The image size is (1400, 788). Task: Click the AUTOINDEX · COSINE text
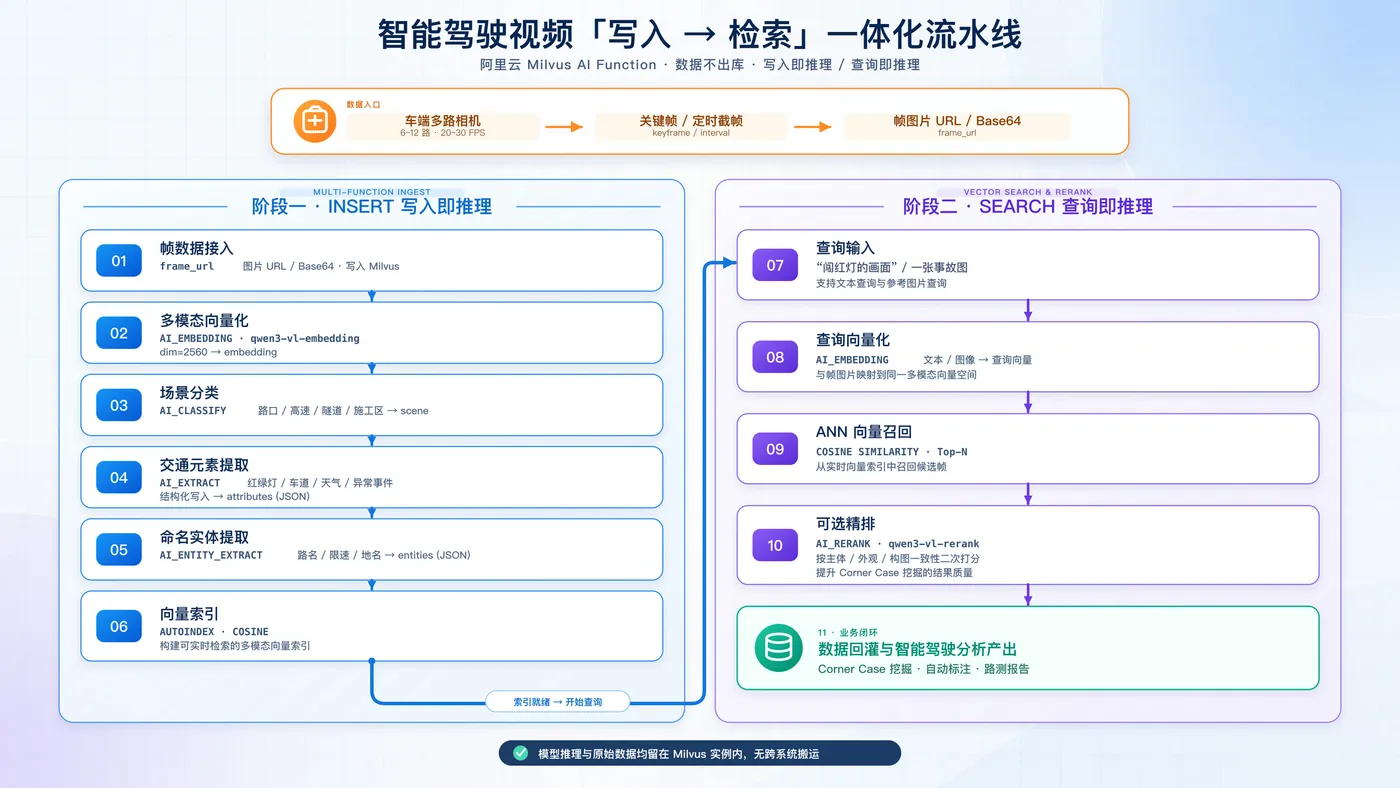pos(214,632)
